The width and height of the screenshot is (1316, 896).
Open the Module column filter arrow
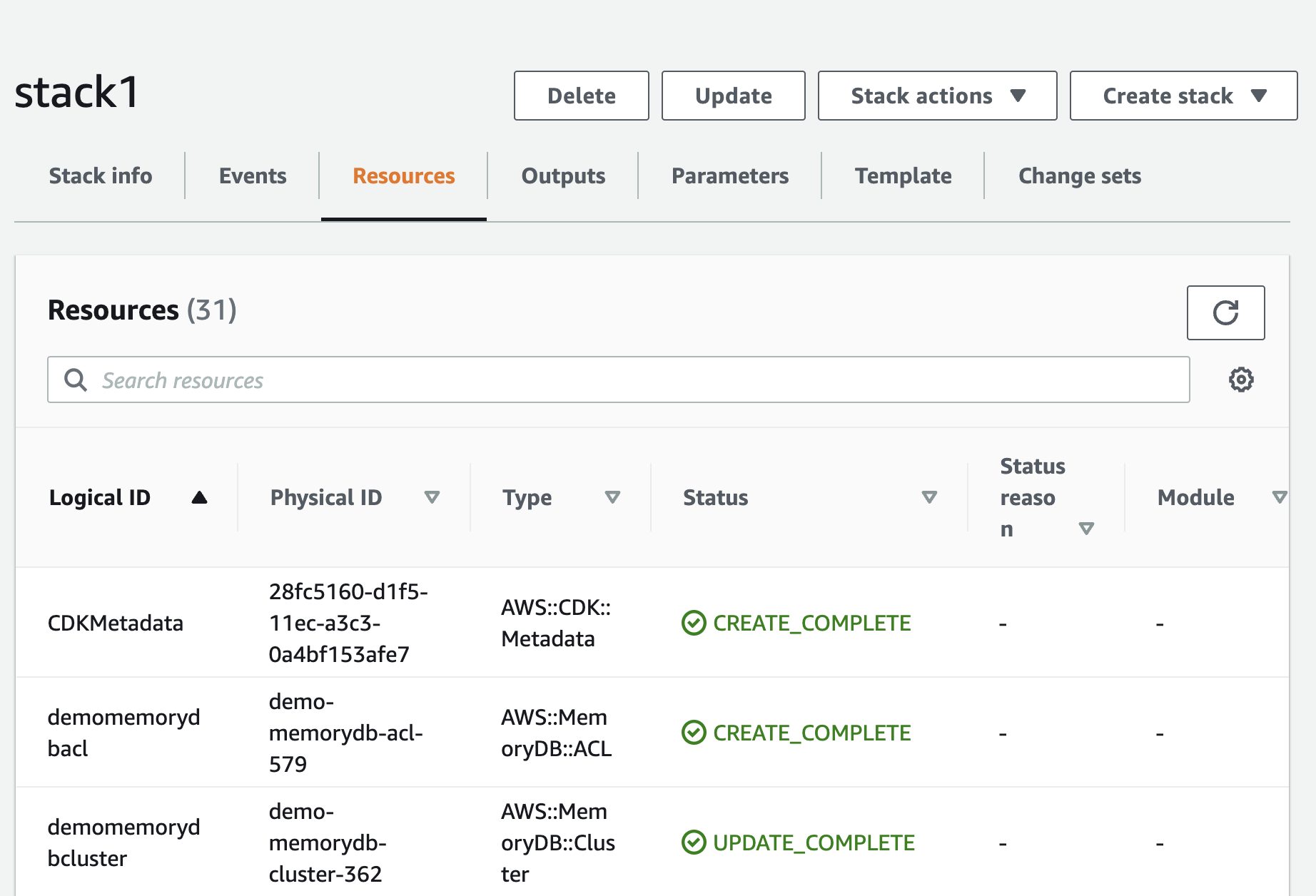(1280, 497)
